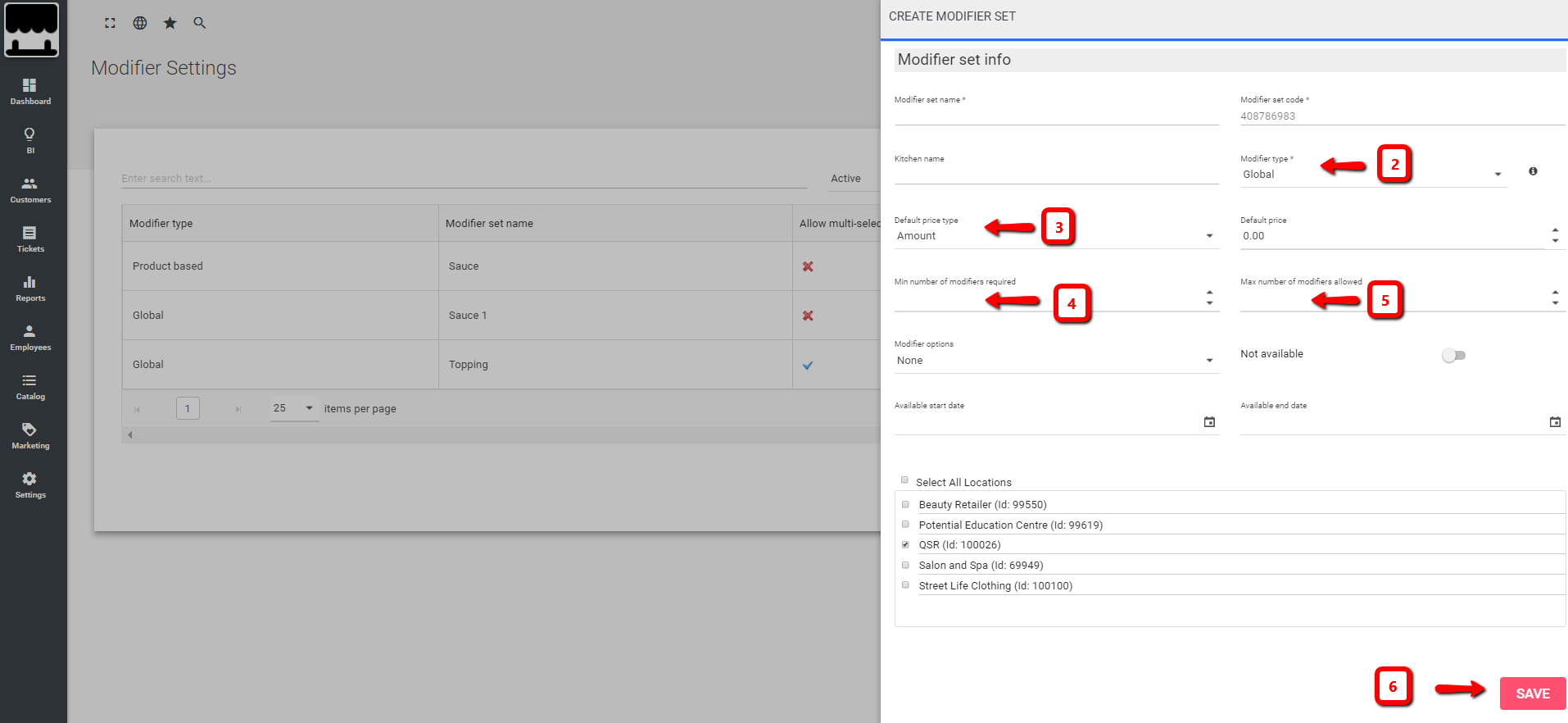Viewport: 1568px width, 723px height.
Task: Check Street Life Clothing location
Action: pos(905,584)
